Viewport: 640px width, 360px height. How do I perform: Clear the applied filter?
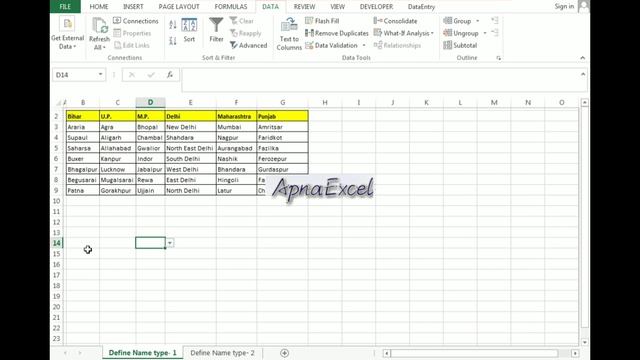[242, 21]
